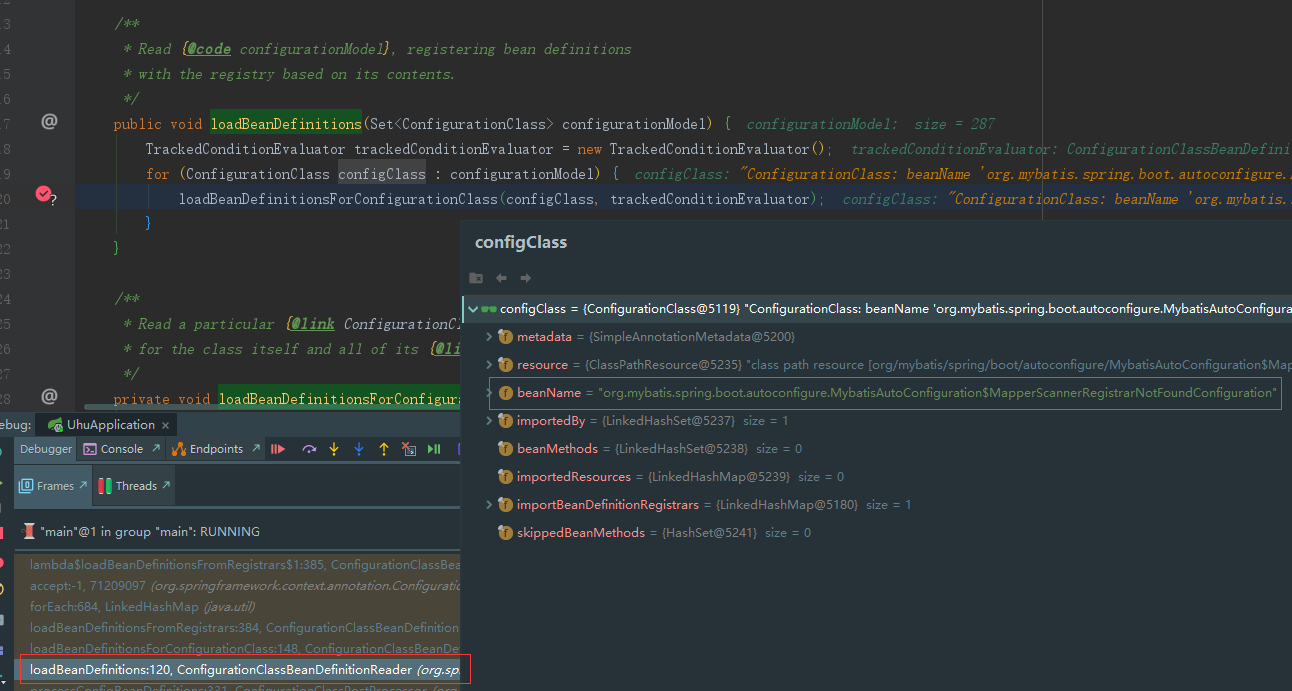Pop out the Frames view arrow
The image size is (1292, 691).
tap(84, 486)
